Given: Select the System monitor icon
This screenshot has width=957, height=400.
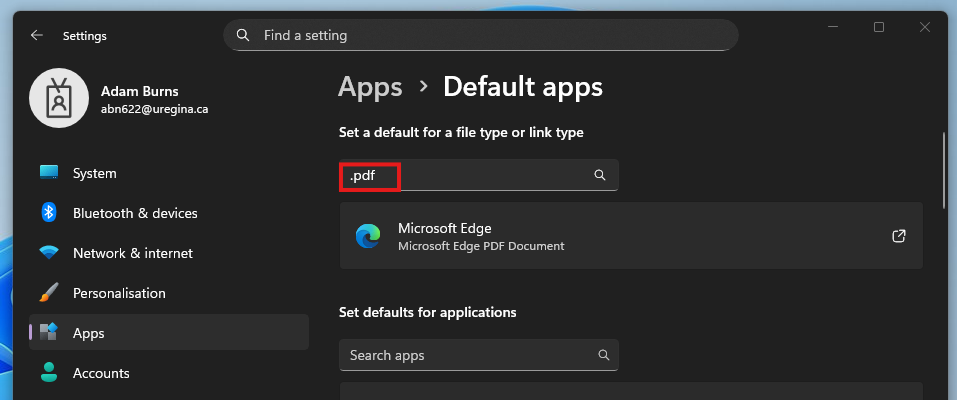Looking at the screenshot, I should [x=49, y=173].
